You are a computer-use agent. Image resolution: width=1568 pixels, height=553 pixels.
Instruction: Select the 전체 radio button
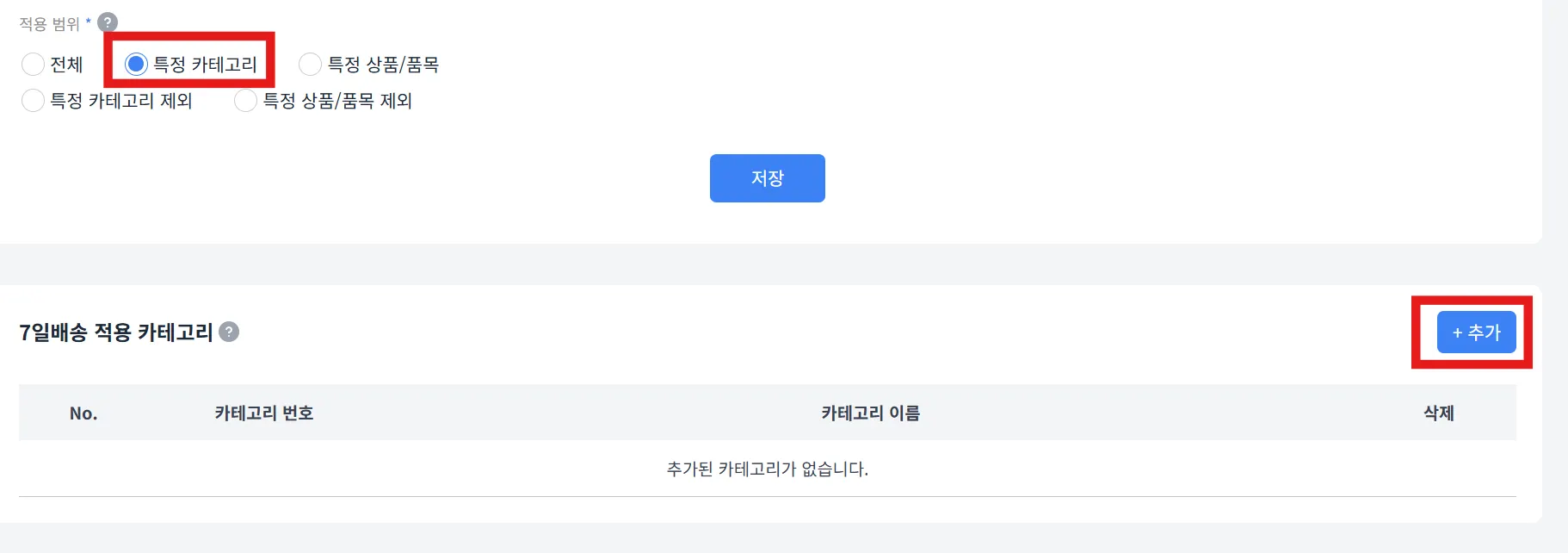click(x=33, y=65)
